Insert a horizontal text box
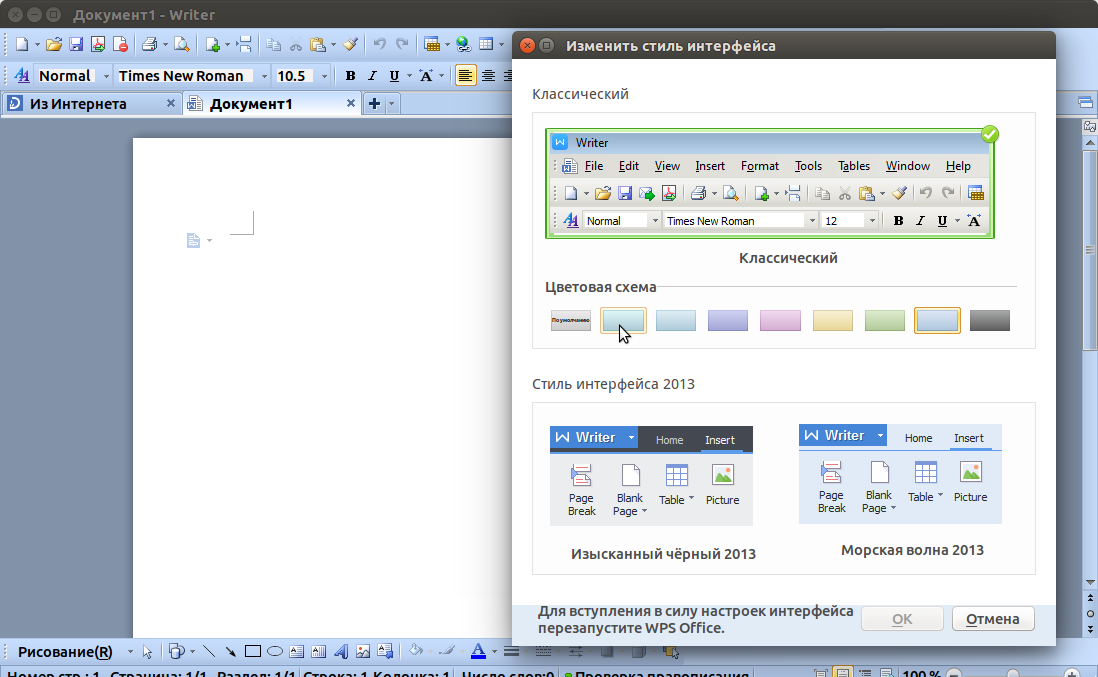The image size is (1098, 677). [x=296, y=652]
